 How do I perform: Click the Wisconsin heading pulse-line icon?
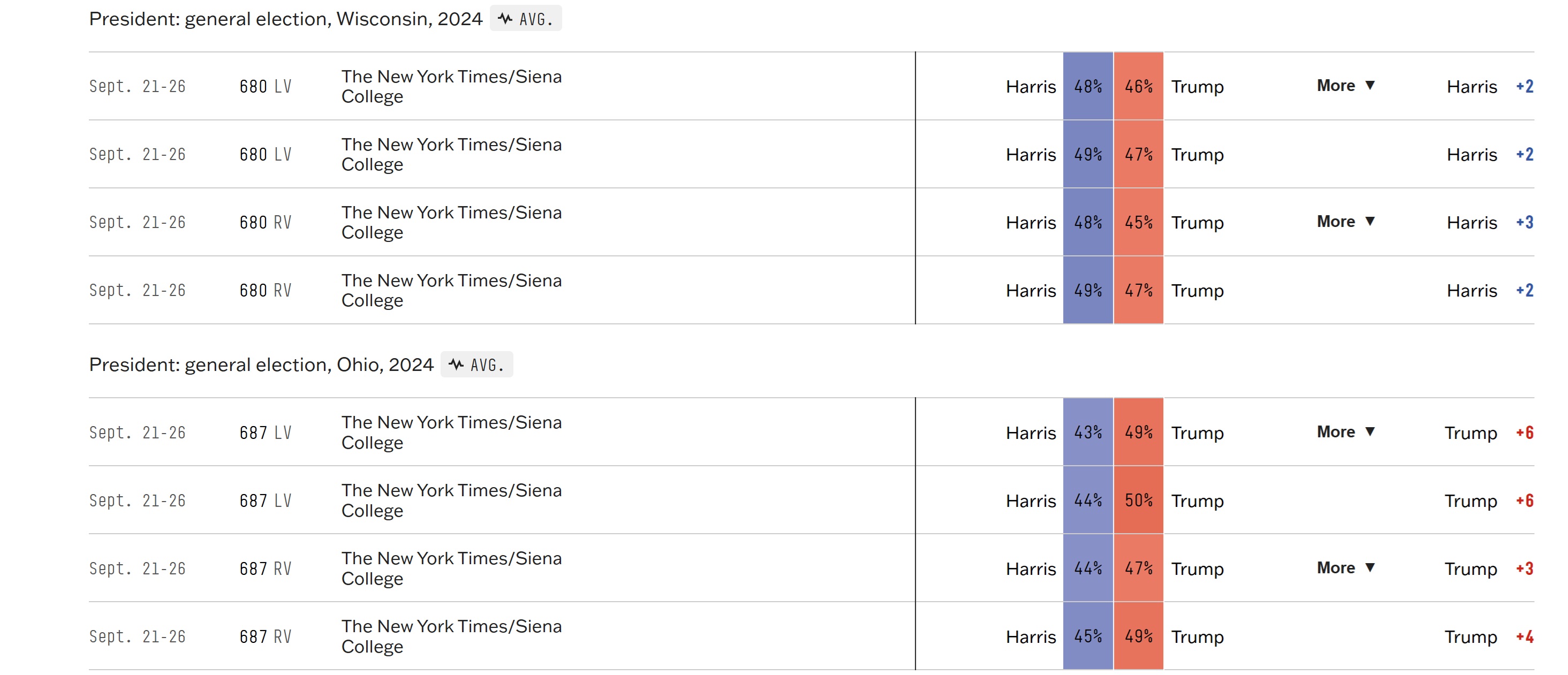(505, 19)
